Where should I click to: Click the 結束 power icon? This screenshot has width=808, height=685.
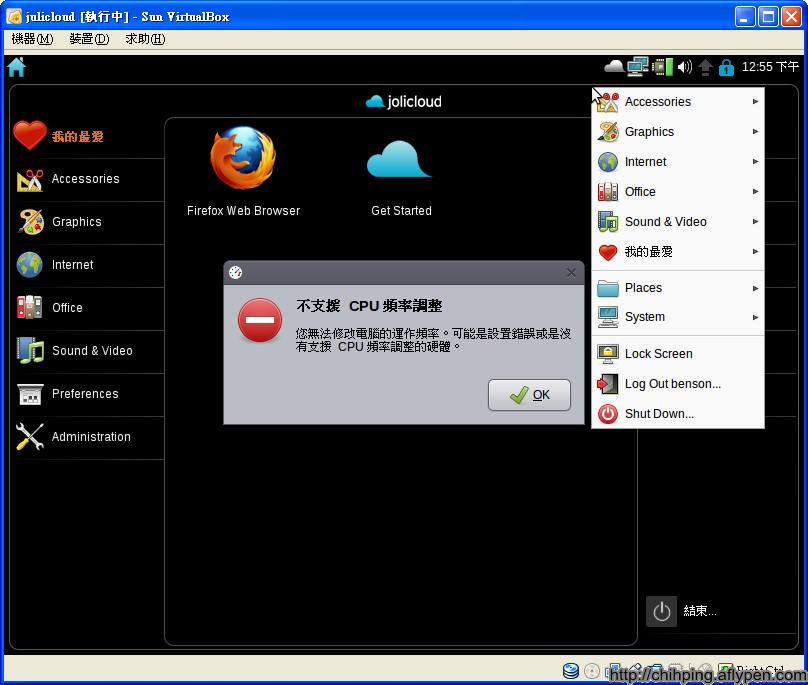click(662, 611)
